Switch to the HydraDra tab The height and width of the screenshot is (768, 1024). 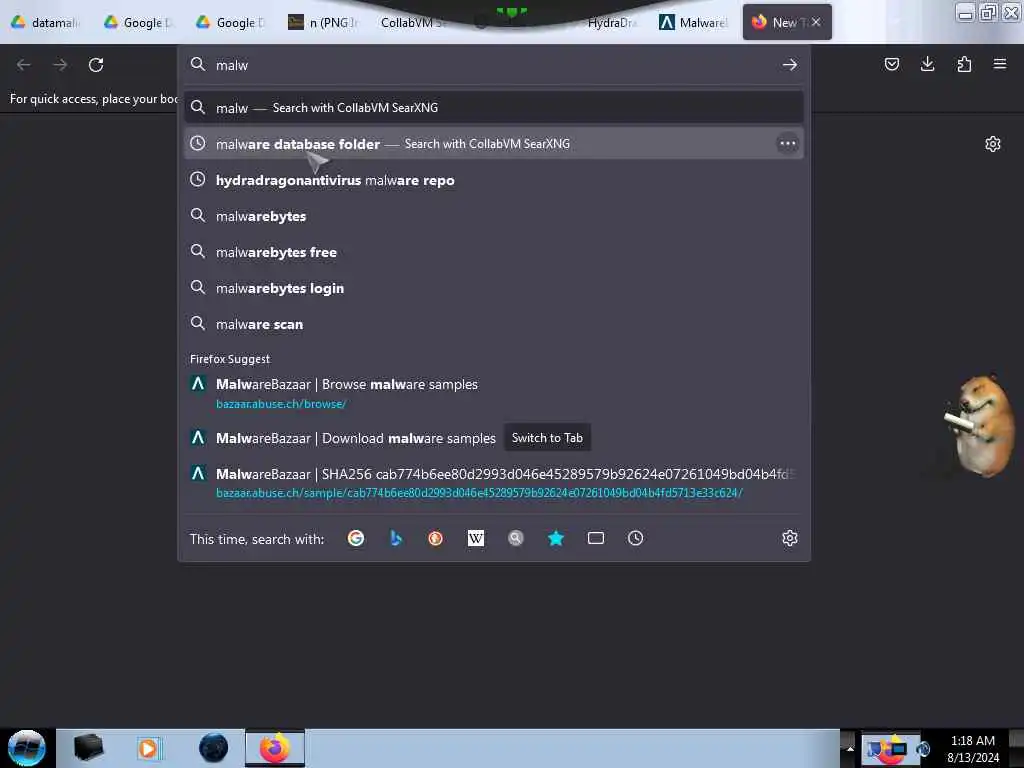tap(611, 23)
